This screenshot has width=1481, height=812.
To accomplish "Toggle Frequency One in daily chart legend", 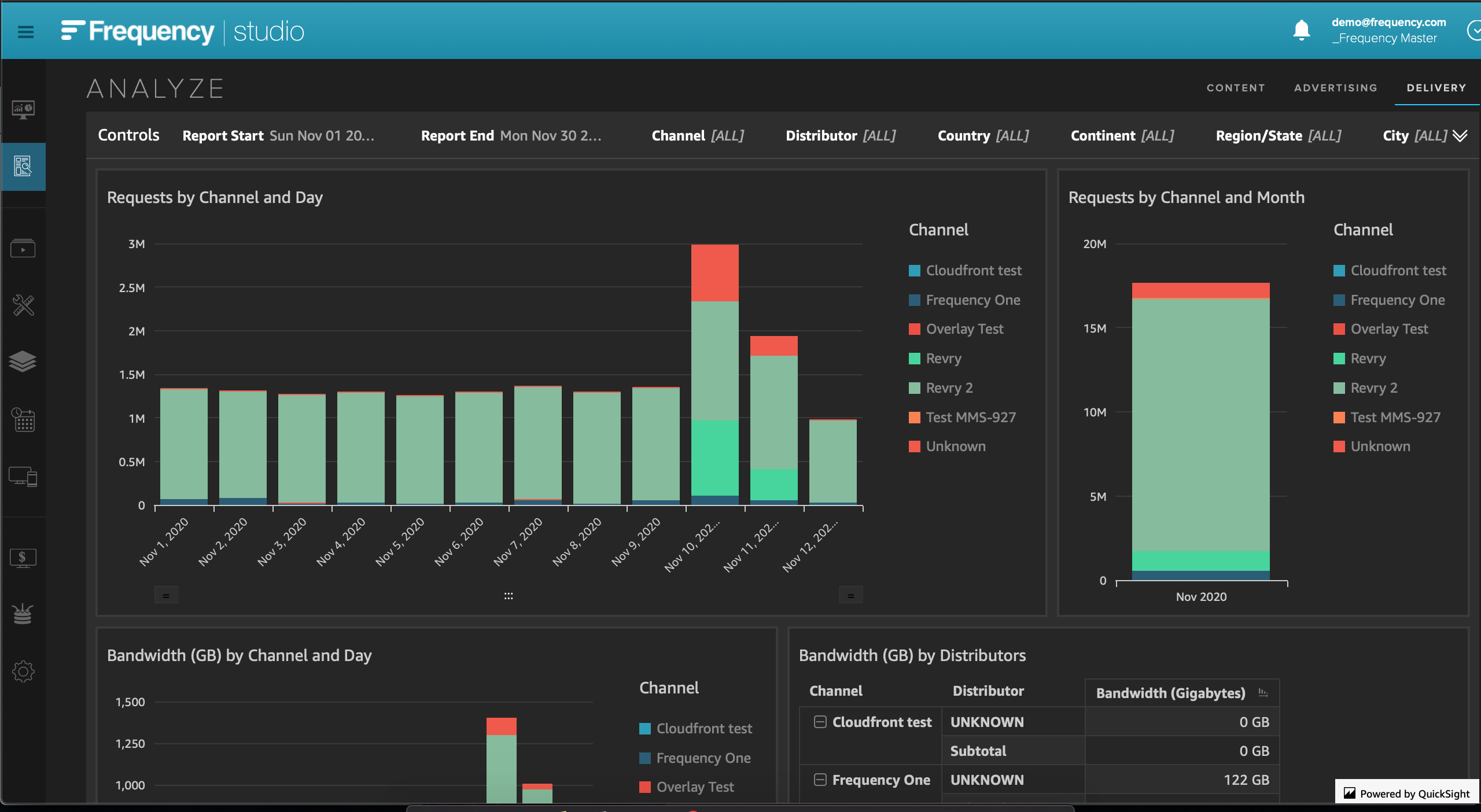I will click(964, 300).
